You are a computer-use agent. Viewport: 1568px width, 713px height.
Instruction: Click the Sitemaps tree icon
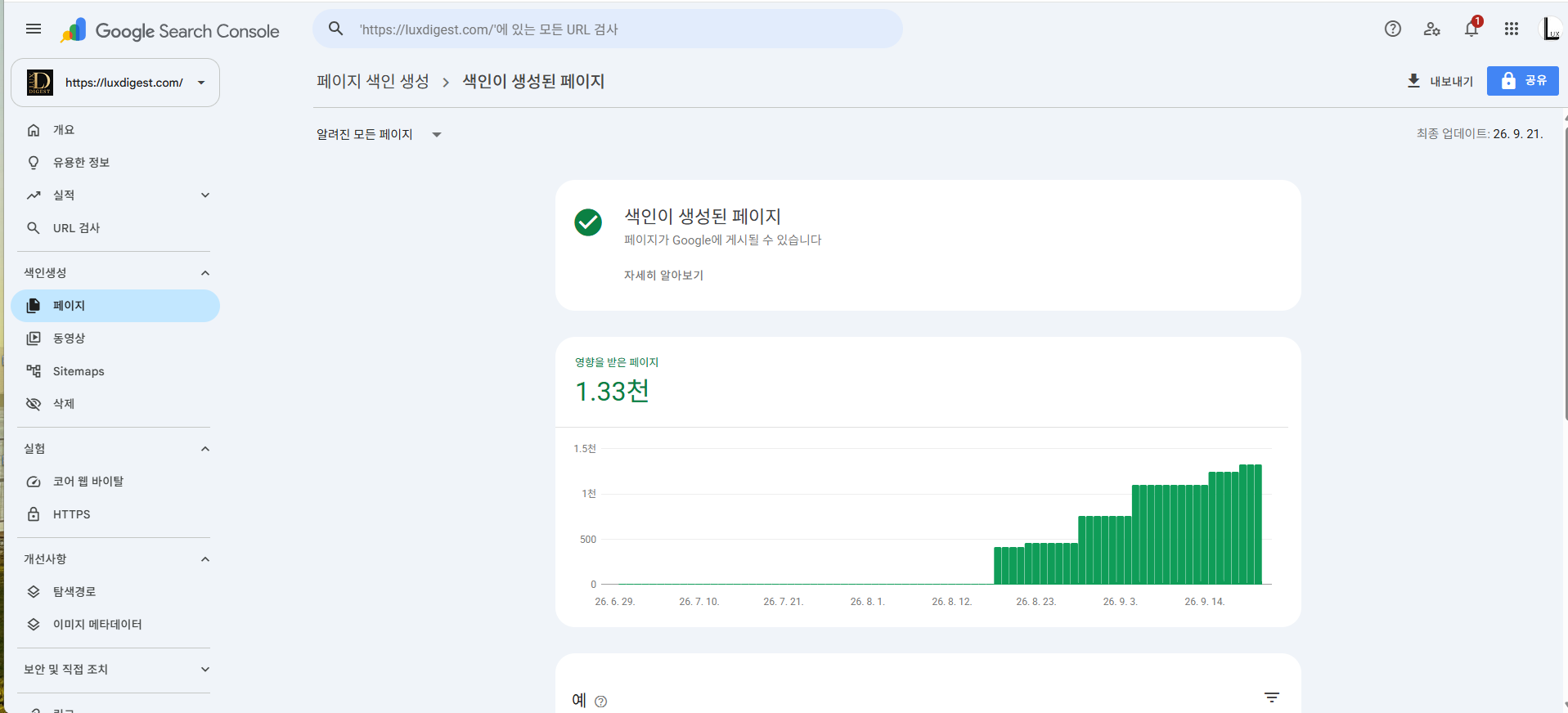[x=34, y=371]
